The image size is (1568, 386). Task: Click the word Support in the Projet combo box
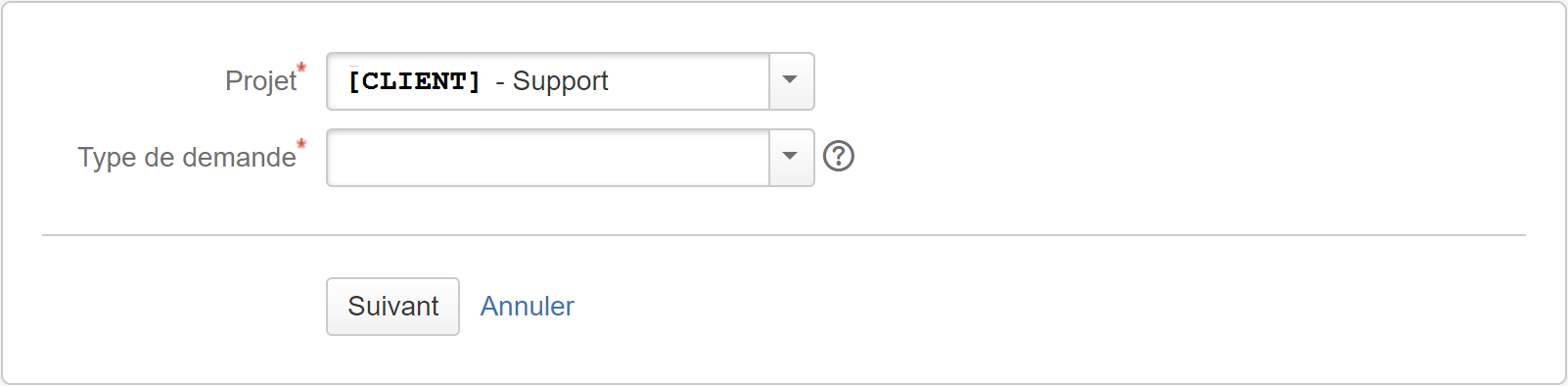pyautogui.click(x=561, y=81)
